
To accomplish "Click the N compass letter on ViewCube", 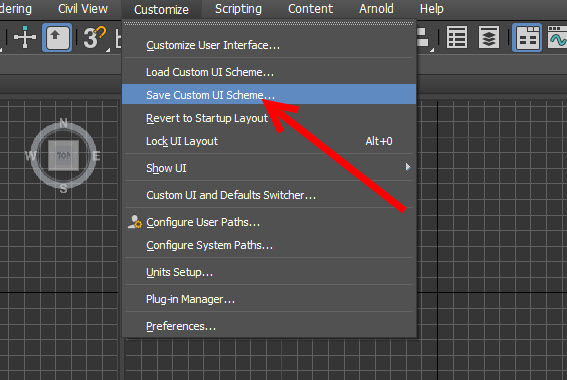I will pos(63,123).
